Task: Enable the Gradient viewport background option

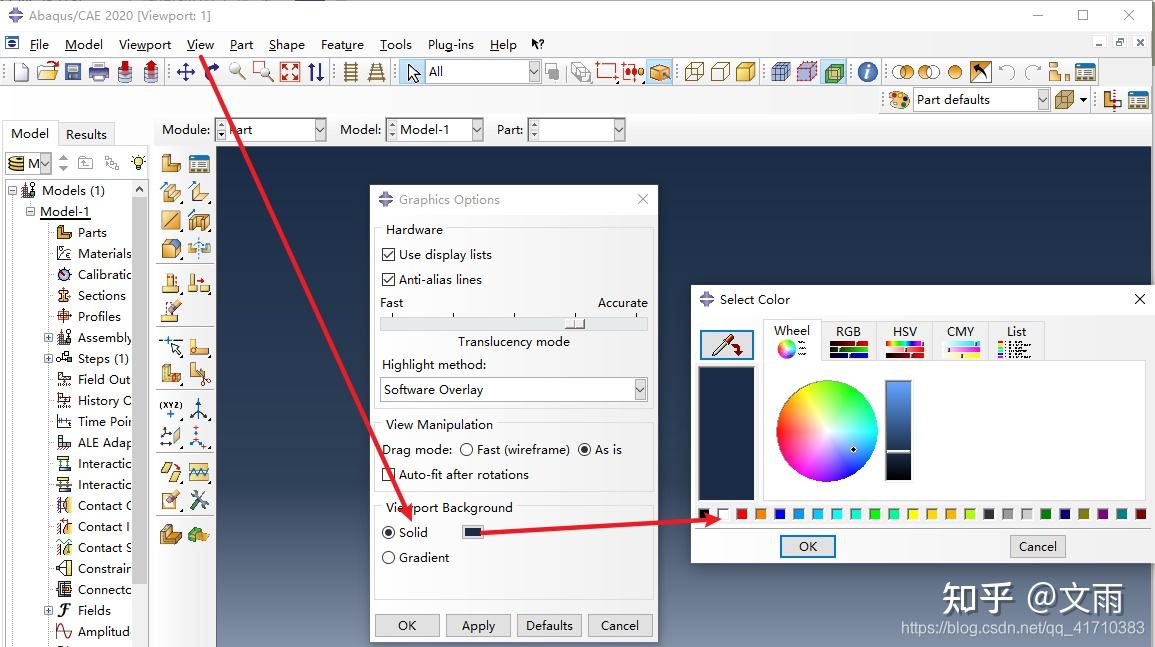Action: (x=389, y=557)
